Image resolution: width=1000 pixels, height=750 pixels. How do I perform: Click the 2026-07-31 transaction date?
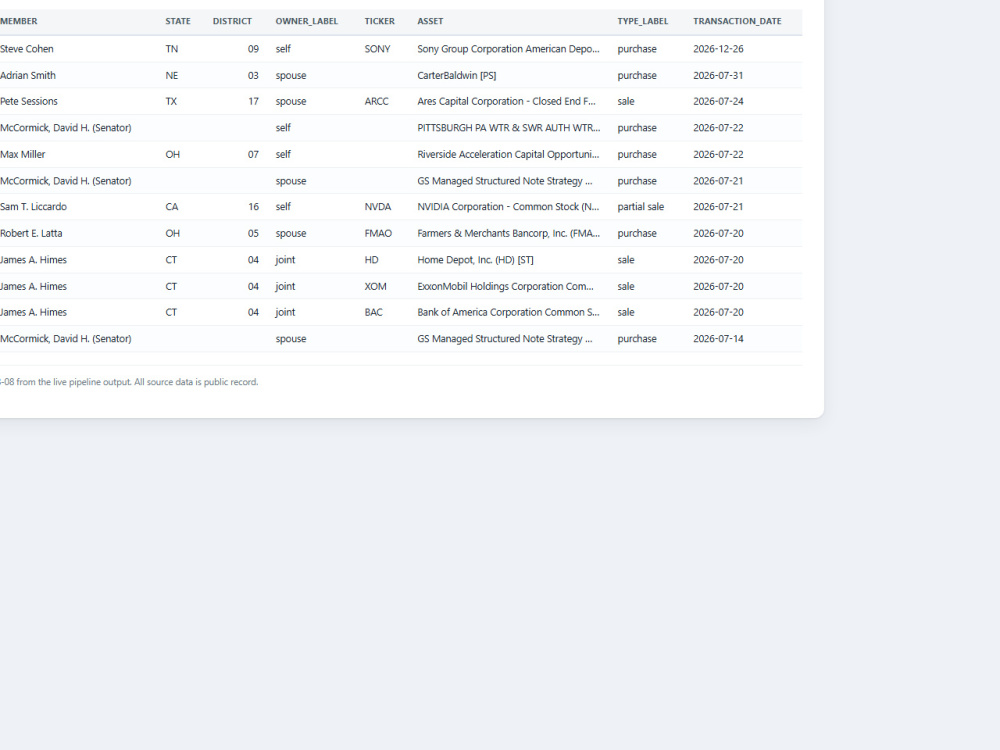[718, 75]
